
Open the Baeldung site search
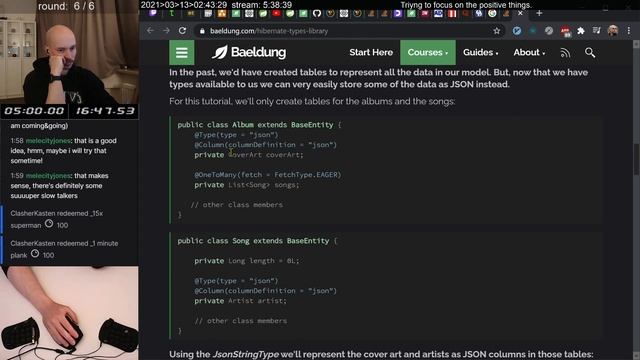pyautogui.click(x=590, y=53)
